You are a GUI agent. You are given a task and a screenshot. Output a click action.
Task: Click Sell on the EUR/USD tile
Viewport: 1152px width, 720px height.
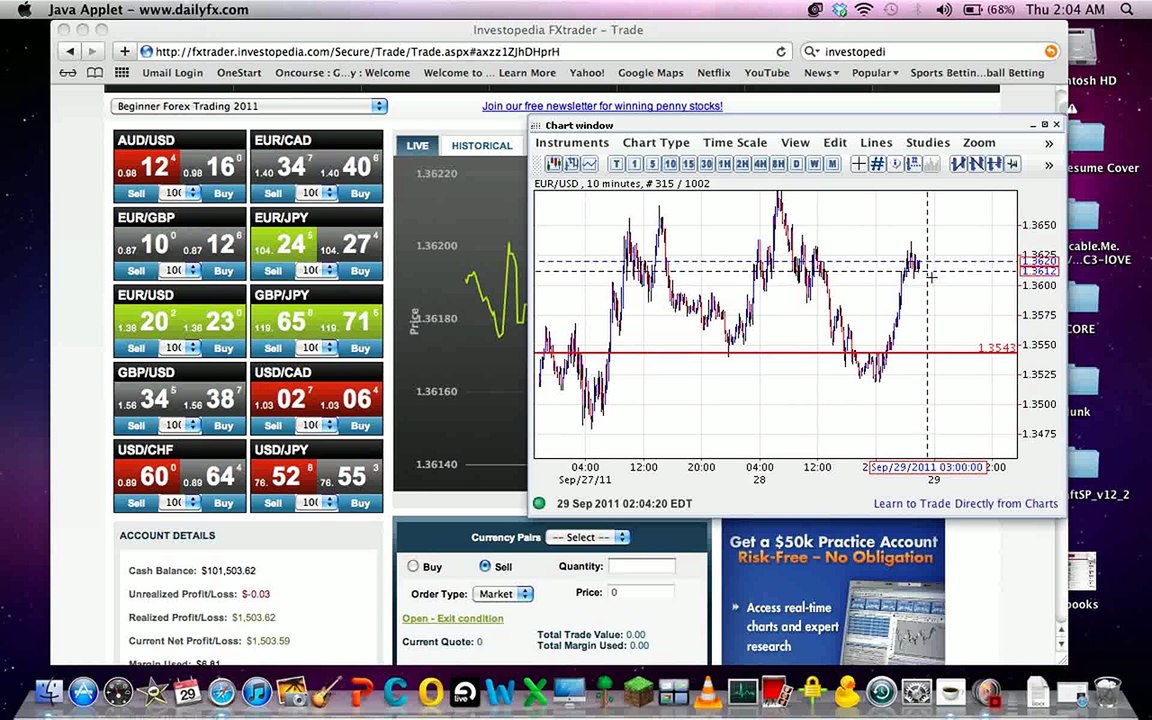point(137,348)
